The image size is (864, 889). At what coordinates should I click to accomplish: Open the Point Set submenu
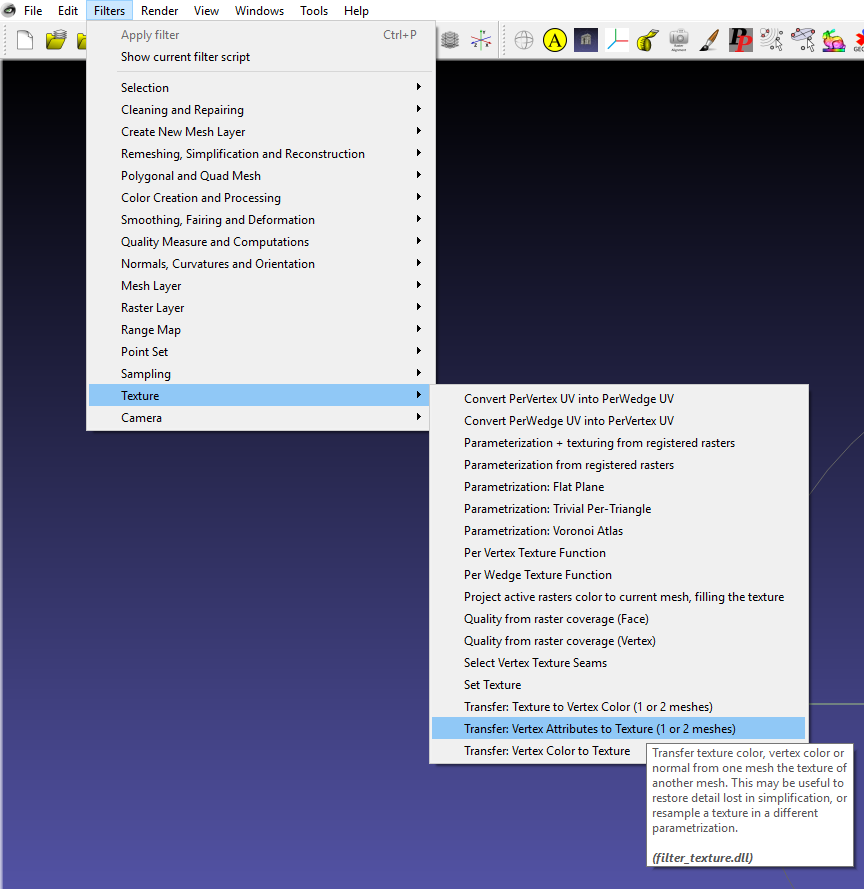(259, 352)
